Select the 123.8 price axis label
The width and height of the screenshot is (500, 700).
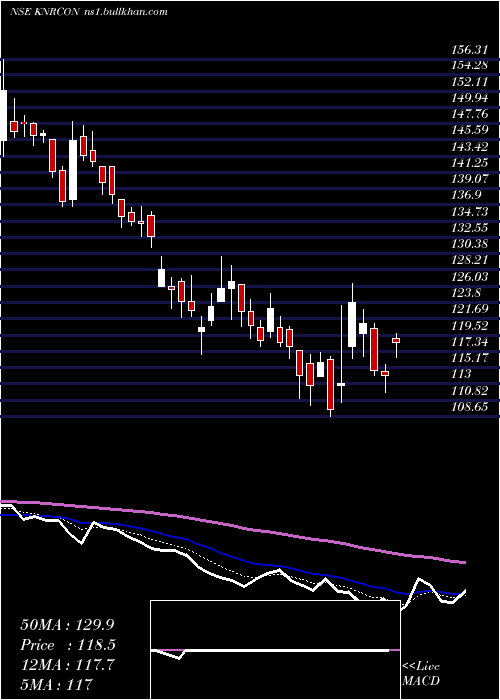tap(466, 293)
